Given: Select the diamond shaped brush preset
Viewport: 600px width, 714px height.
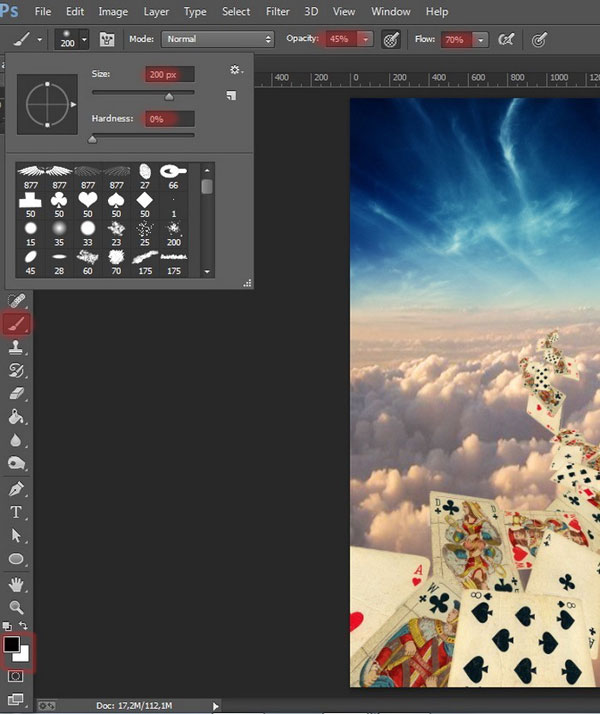Looking at the screenshot, I should pyautogui.click(x=145, y=204).
